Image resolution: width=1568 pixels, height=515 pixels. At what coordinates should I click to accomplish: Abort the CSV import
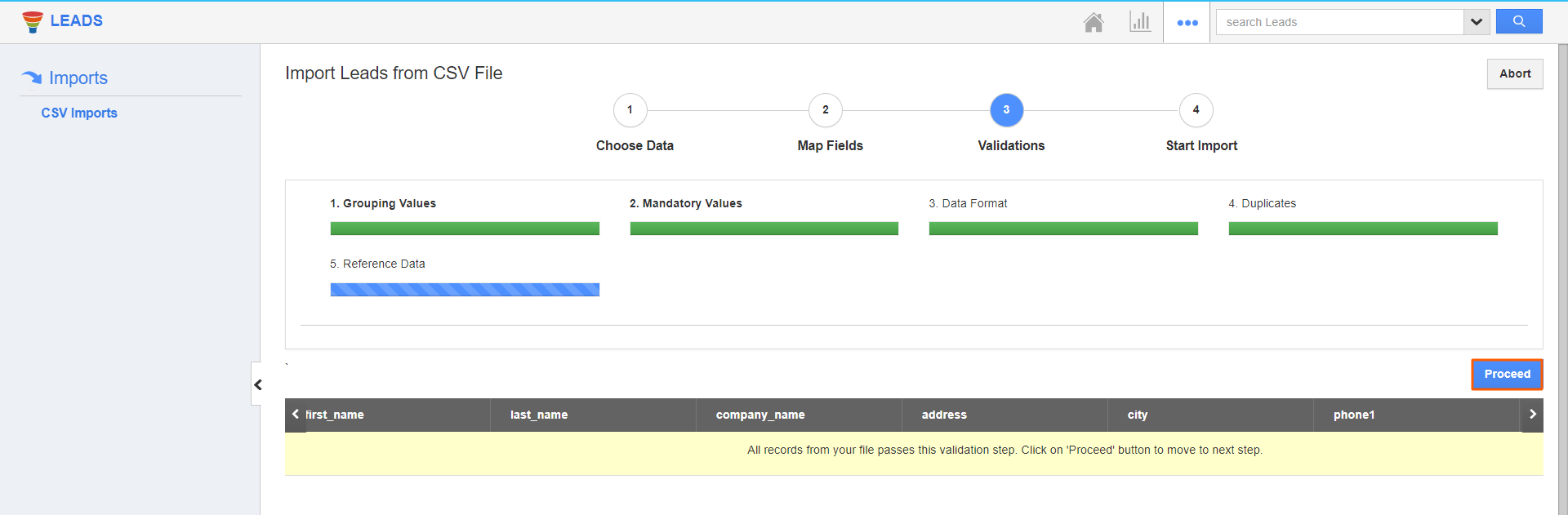click(x=1514, y=74)
